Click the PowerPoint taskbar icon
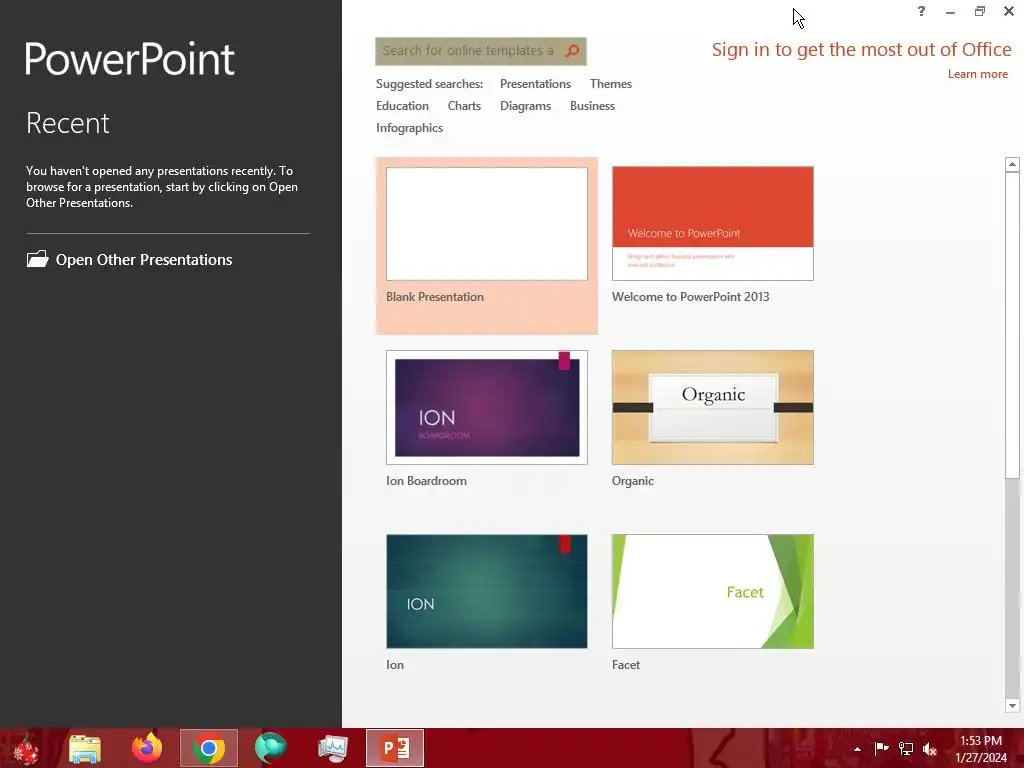 click(395, 748)
